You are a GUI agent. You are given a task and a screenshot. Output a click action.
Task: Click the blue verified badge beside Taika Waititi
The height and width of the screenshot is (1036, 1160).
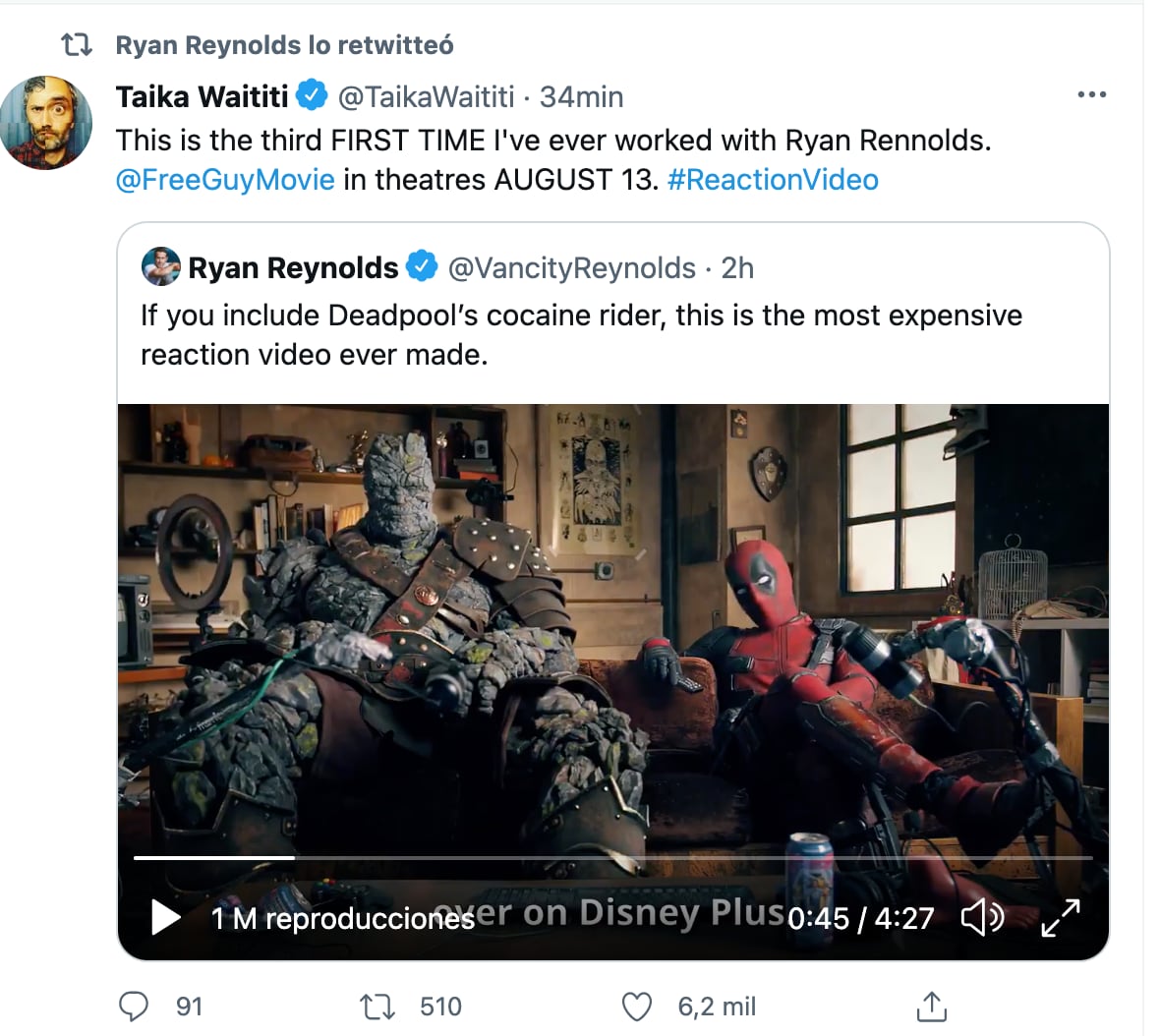point(313,95)
